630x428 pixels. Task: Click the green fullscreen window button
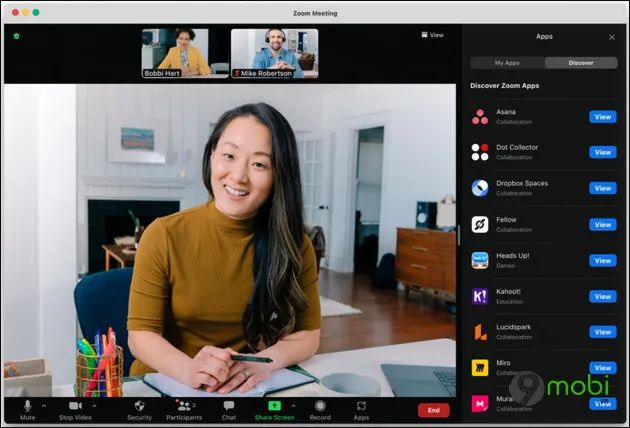(x=36, y=12)
